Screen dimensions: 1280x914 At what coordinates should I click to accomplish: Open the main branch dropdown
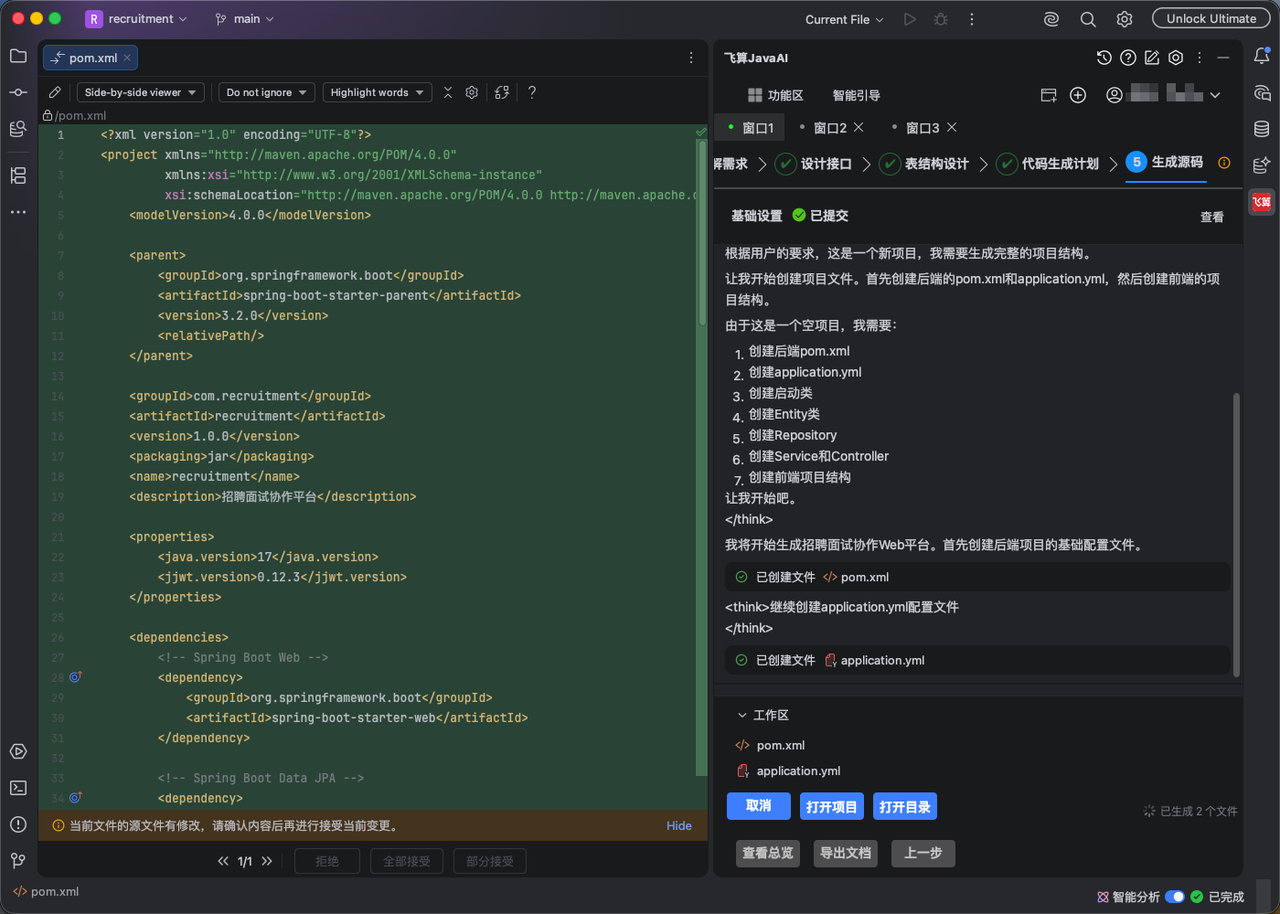[245, 19]
